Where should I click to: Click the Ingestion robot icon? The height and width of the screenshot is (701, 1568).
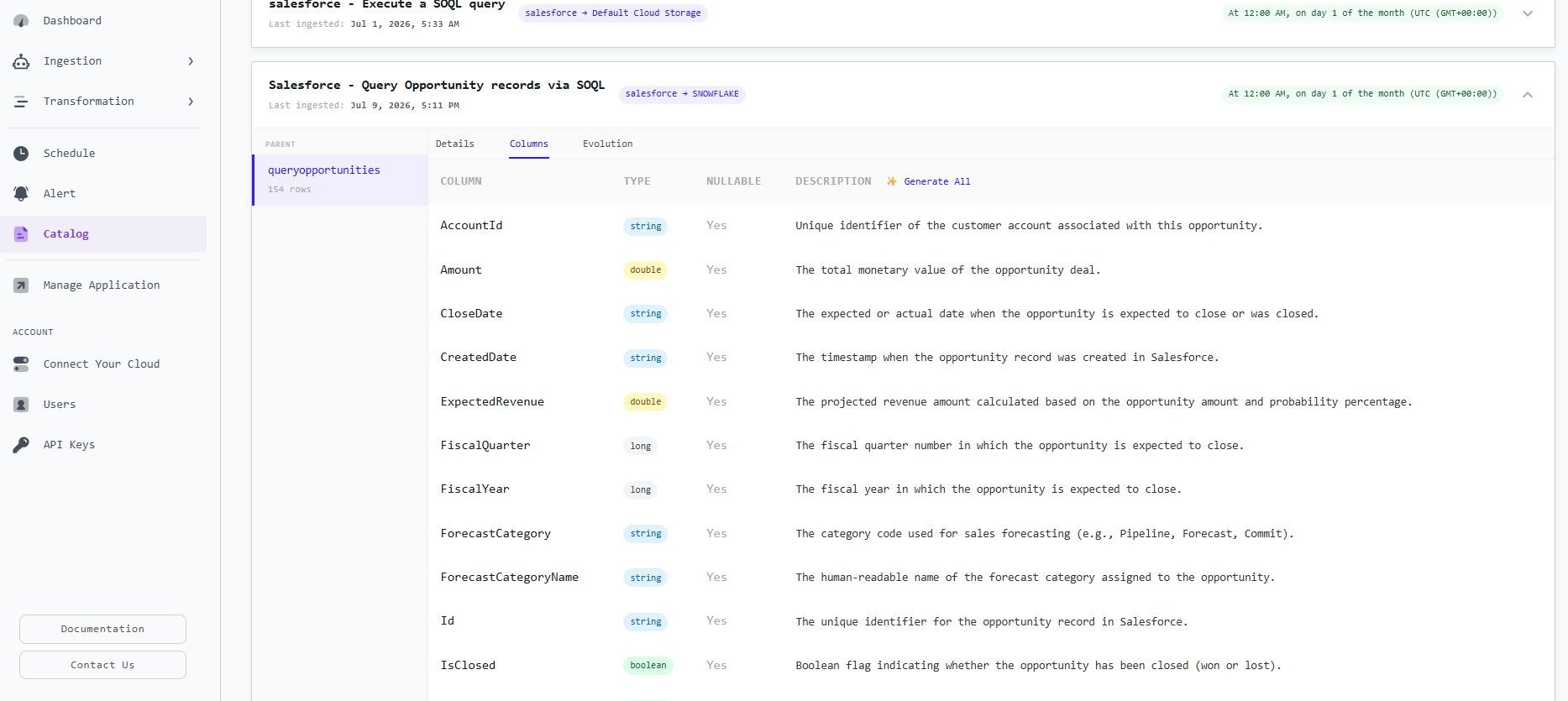tap(21, 61)
